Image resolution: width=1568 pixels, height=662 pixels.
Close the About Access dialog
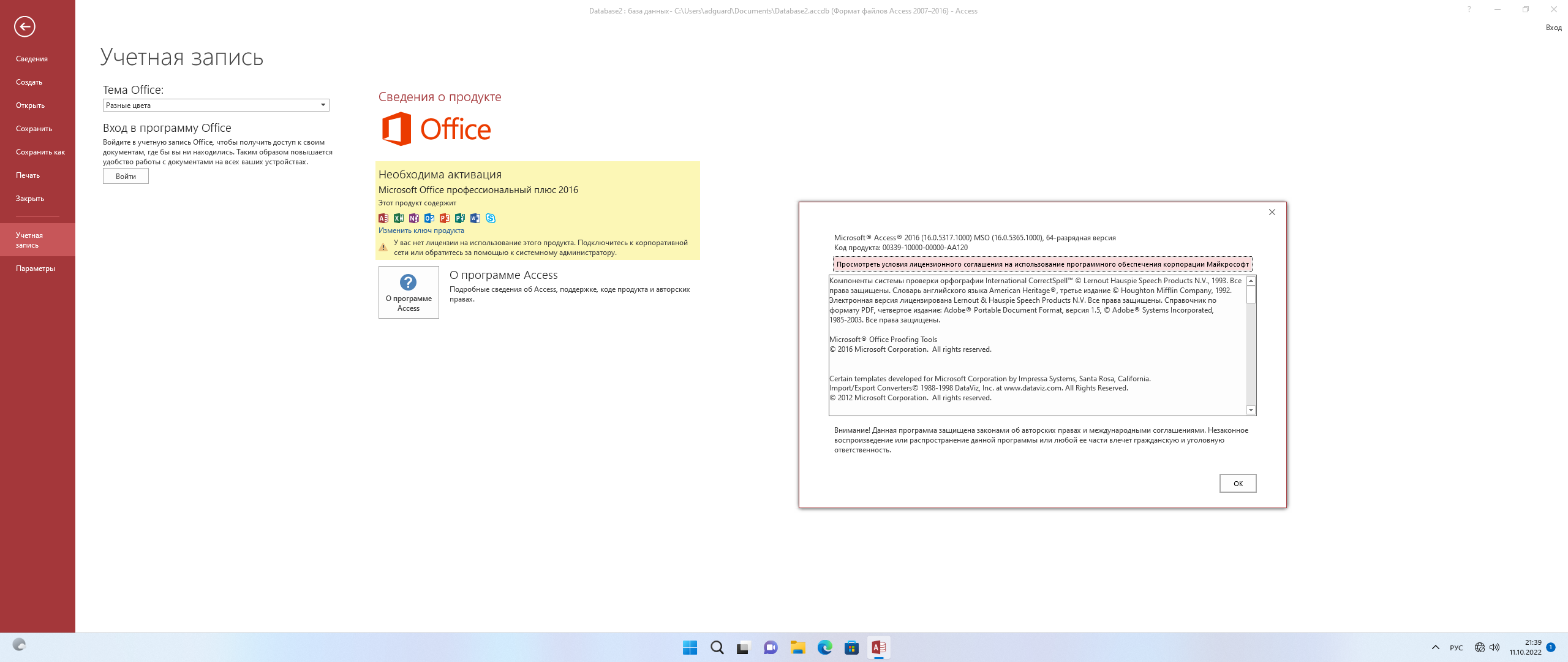coord(1272,212)
